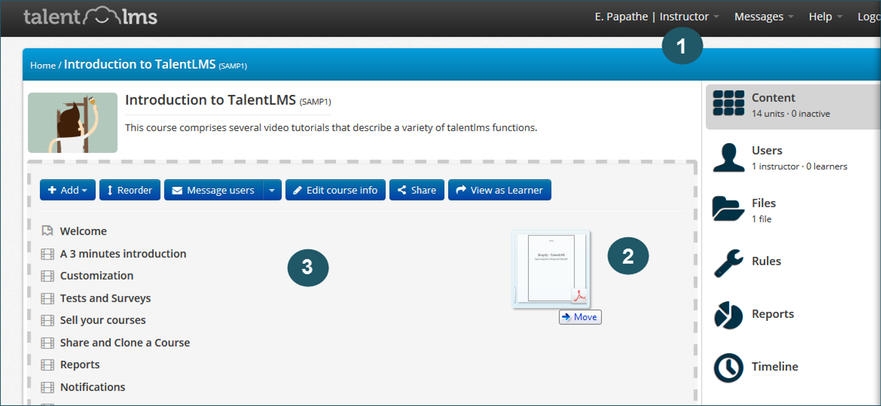This screenshot has width=881, height=406.
Task: Go to Home breadcrumb link
Action: [43, 65]
